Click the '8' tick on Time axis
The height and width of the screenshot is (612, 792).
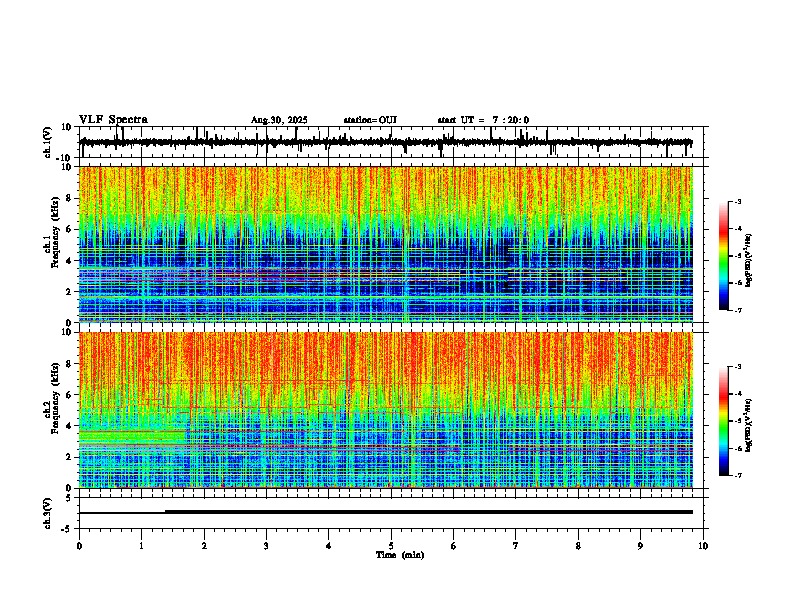pos(578,546)
